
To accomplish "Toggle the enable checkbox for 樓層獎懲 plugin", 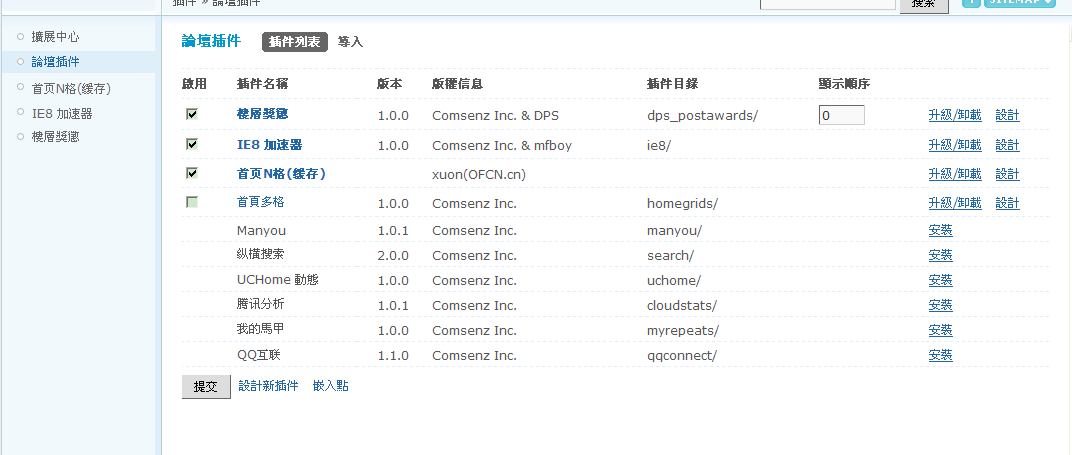I will point(191,114).
